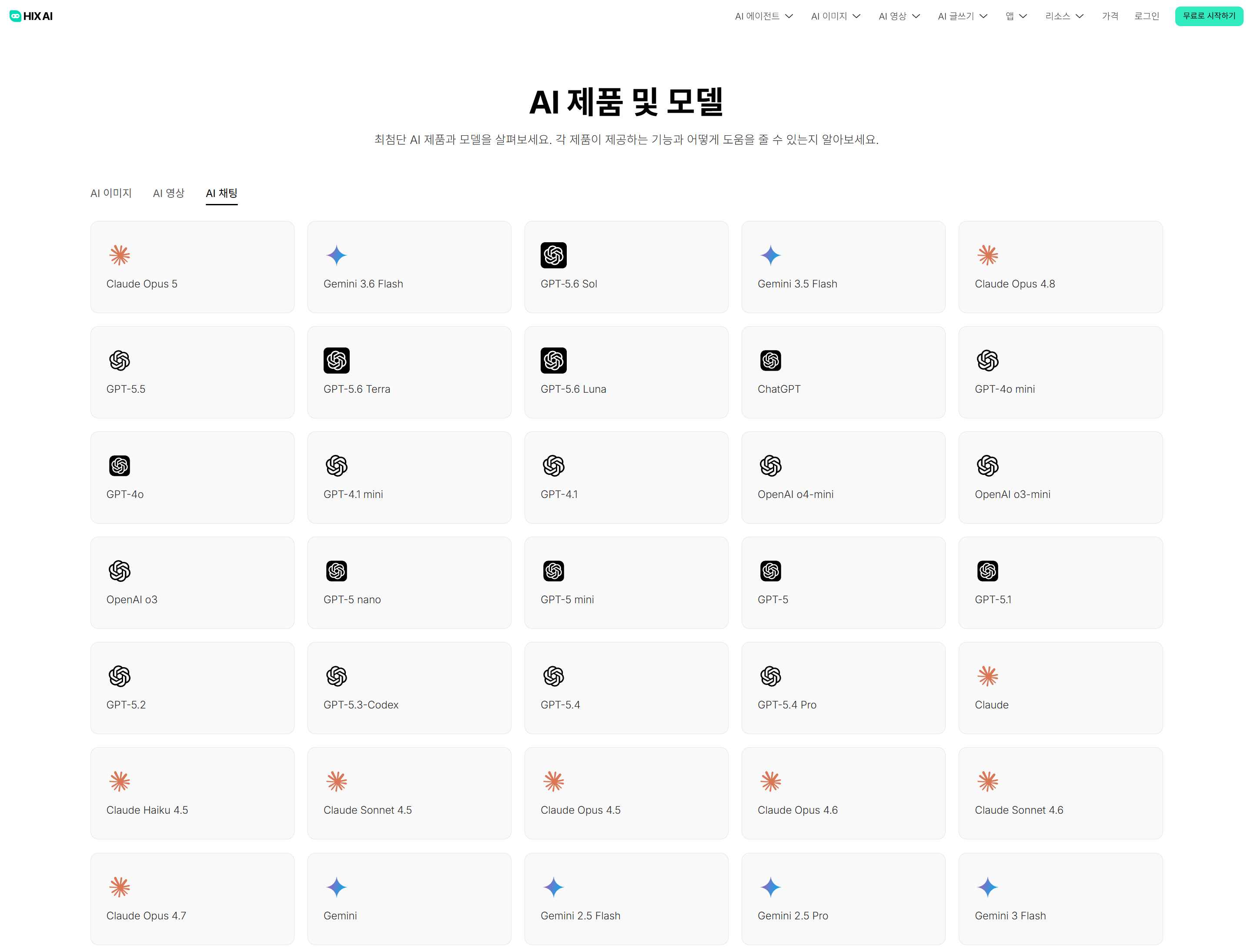Expand the 리소스 nav dropdown

(1064, 16)
